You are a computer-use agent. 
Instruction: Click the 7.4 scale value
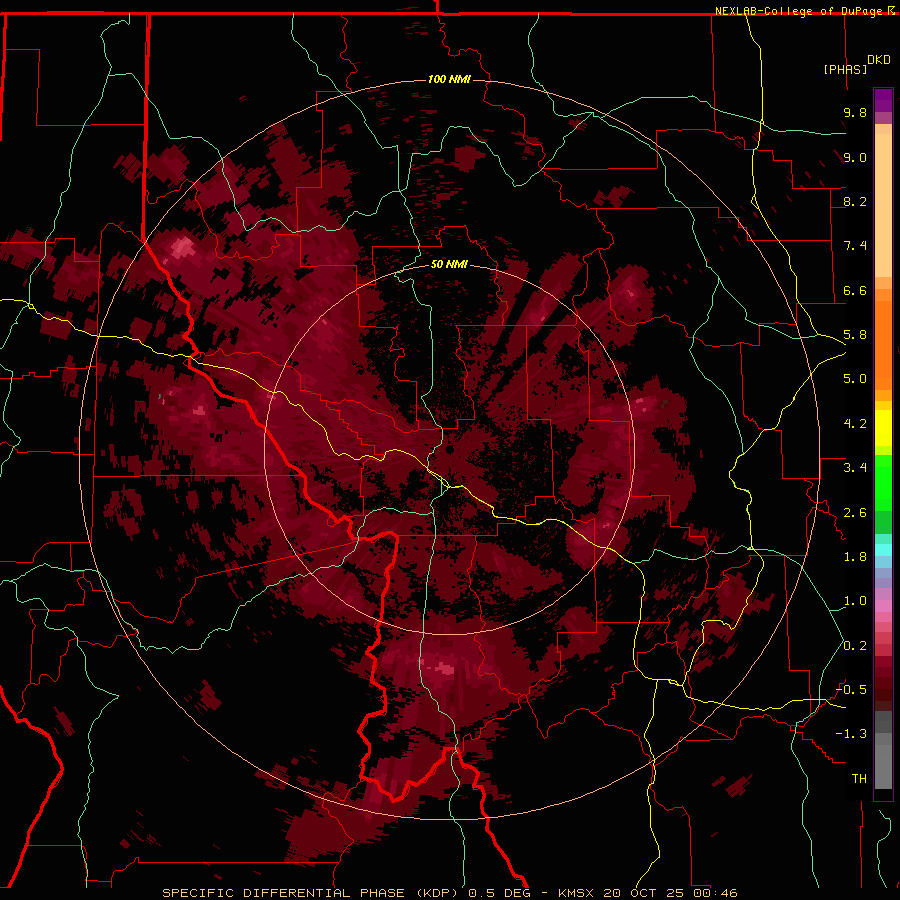coord(855,246)
